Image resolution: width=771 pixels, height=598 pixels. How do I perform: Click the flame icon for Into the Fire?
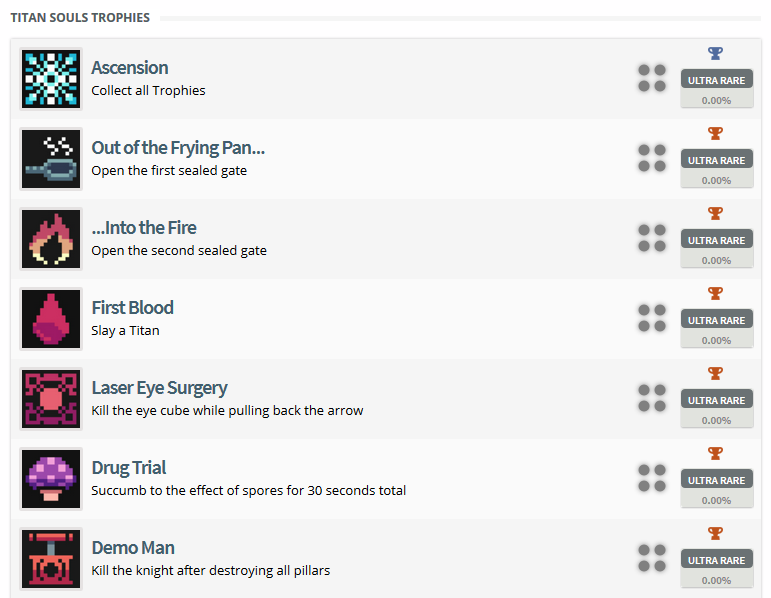click(51, 239)
